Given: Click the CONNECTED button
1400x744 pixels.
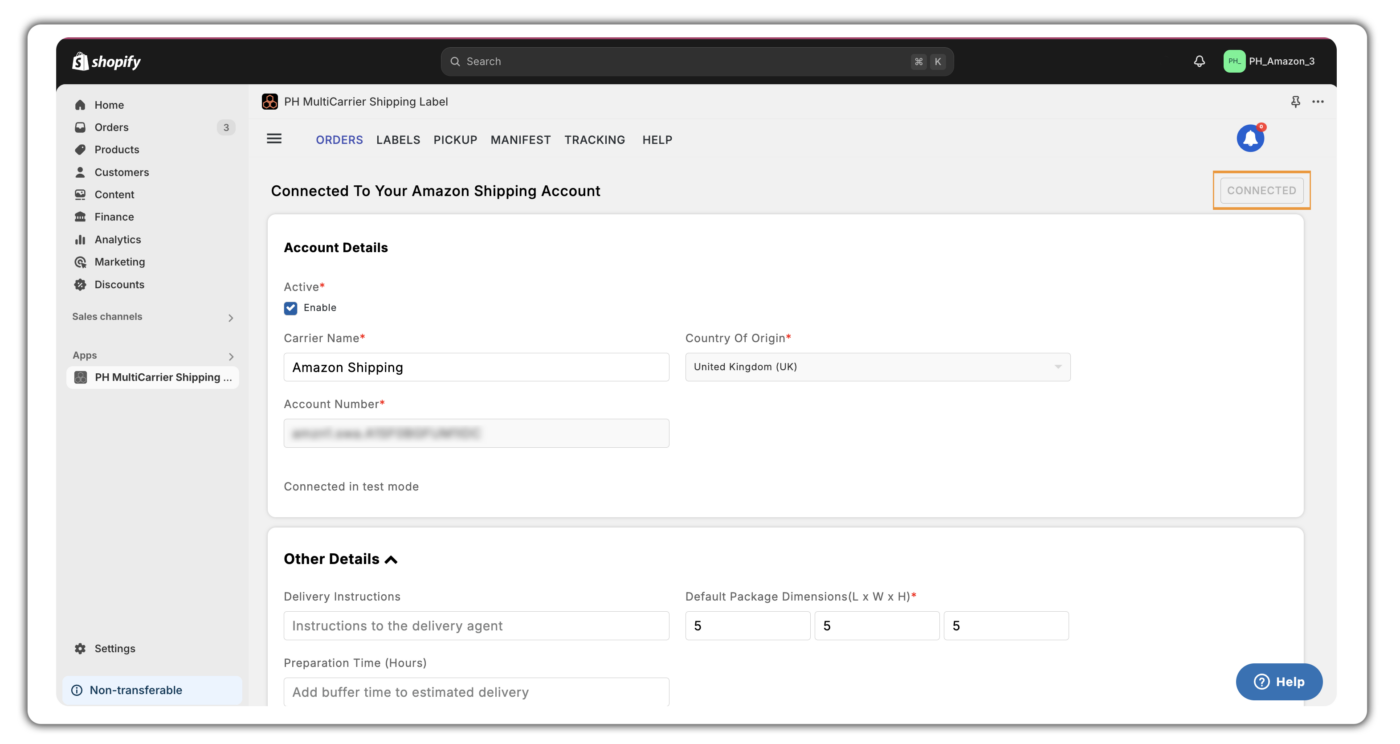Looking at the screenshot, I should pyautogui.click(x=1261, y=190).
